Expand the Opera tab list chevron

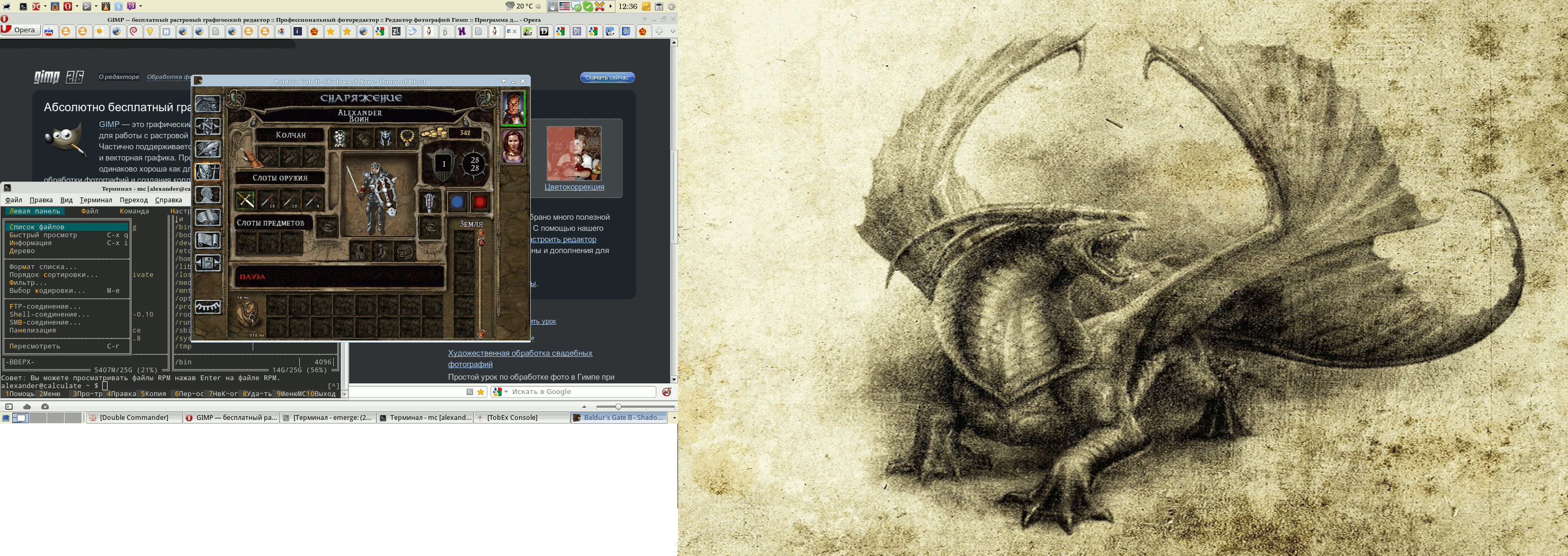[673, 31]
